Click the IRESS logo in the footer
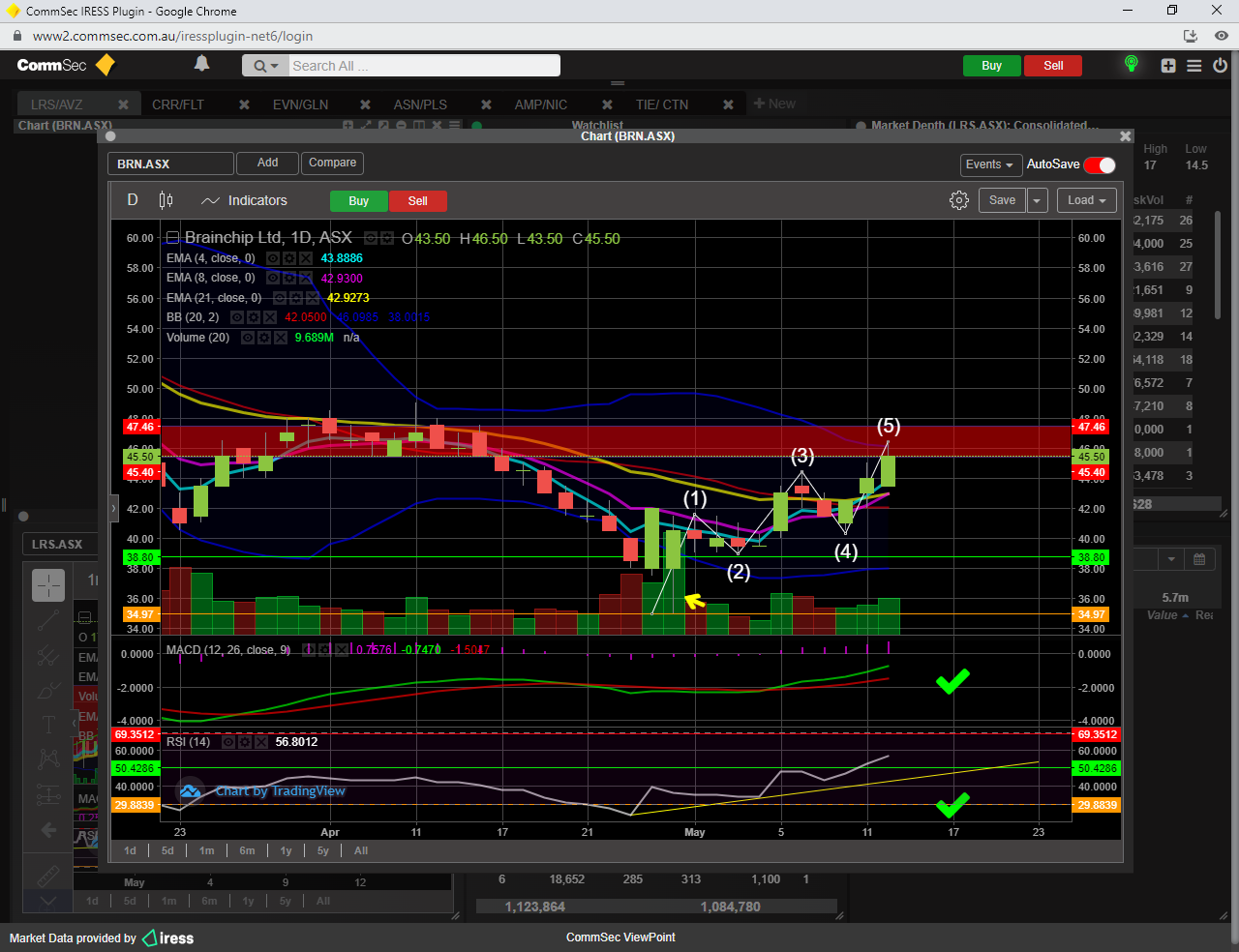Viewport: 1239px width, 952px height. click(x=168, y=937)
